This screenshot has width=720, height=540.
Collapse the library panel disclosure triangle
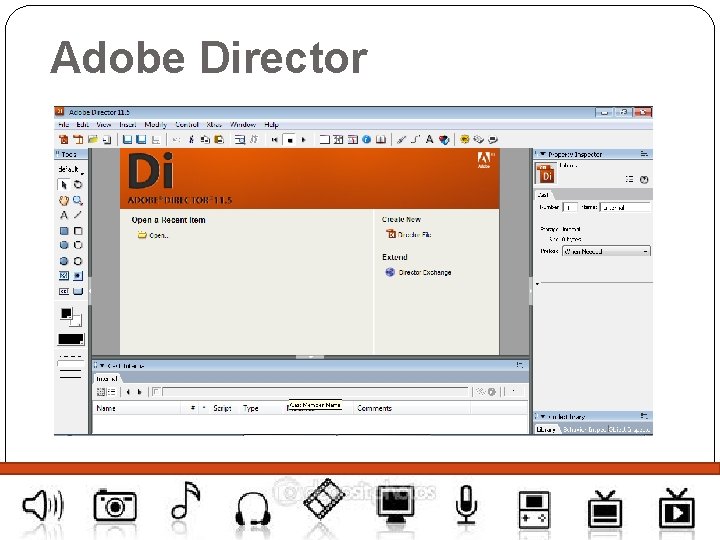tap(542, 416)
